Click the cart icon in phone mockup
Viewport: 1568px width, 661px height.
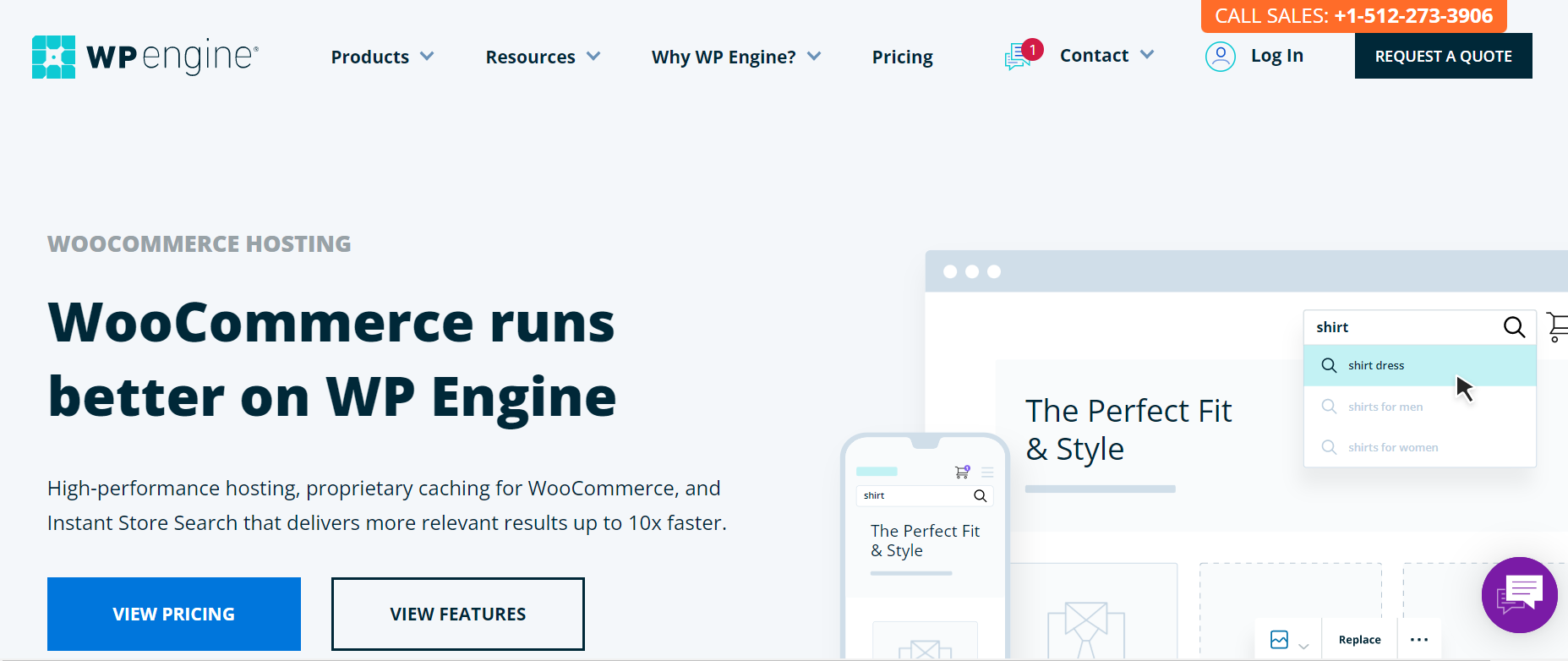[x=962, y=472]
